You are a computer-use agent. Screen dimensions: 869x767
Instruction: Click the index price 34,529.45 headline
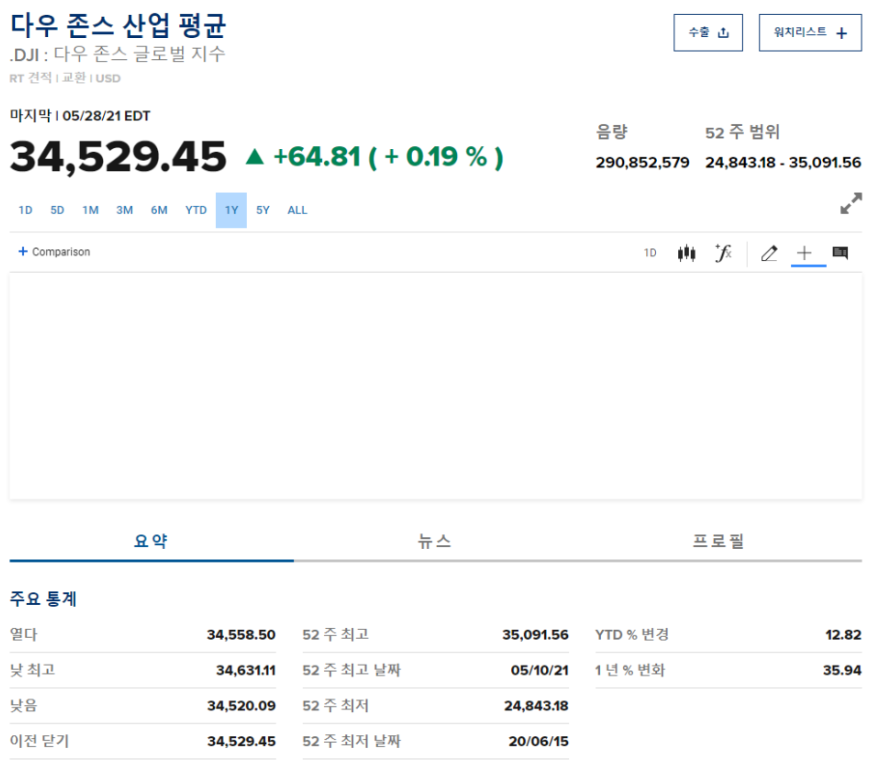click(x=118, y=157)
